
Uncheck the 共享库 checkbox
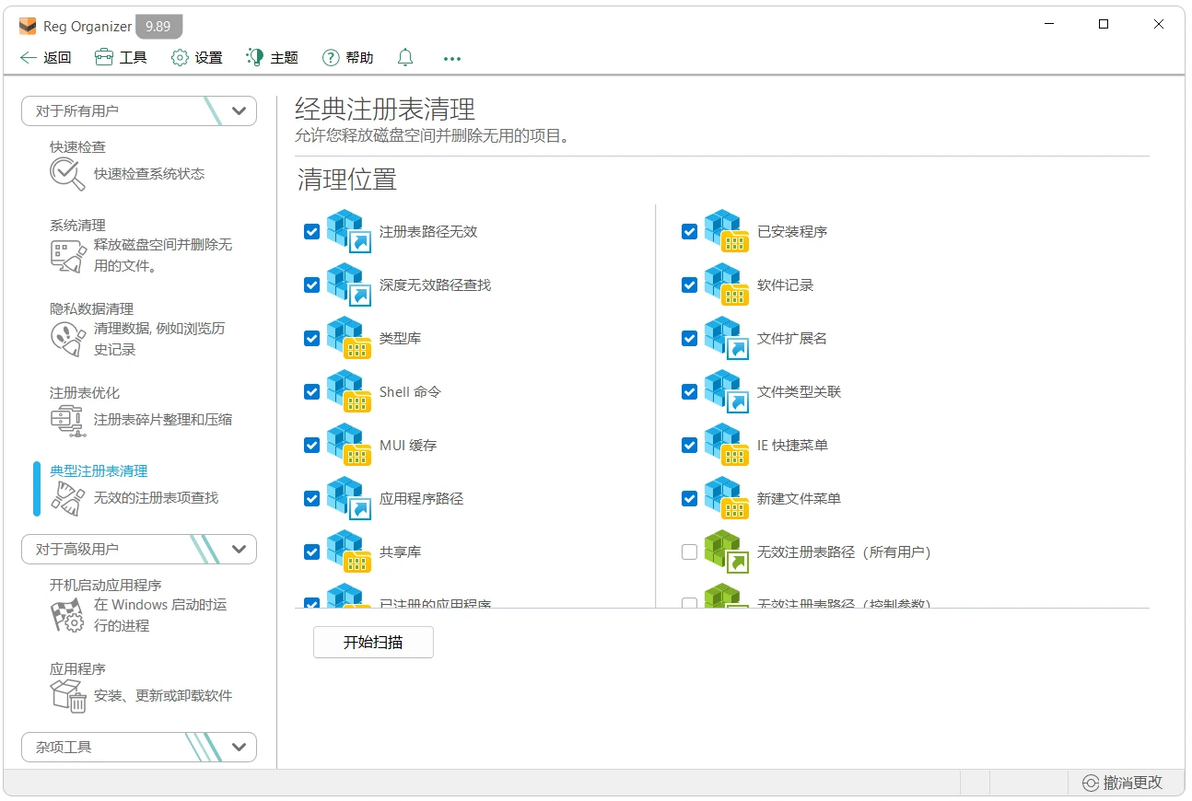tap(312, 552)
